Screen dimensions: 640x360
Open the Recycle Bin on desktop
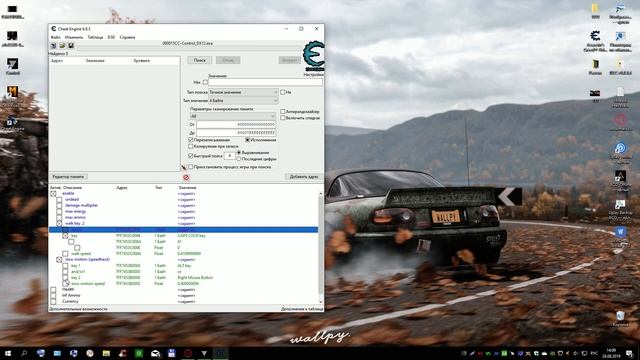[x=620, y=318]
